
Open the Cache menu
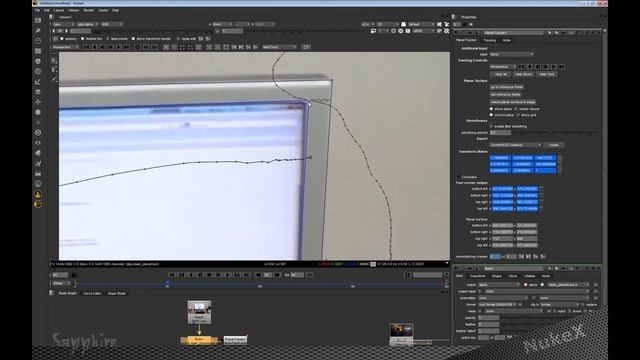(103, 10)
